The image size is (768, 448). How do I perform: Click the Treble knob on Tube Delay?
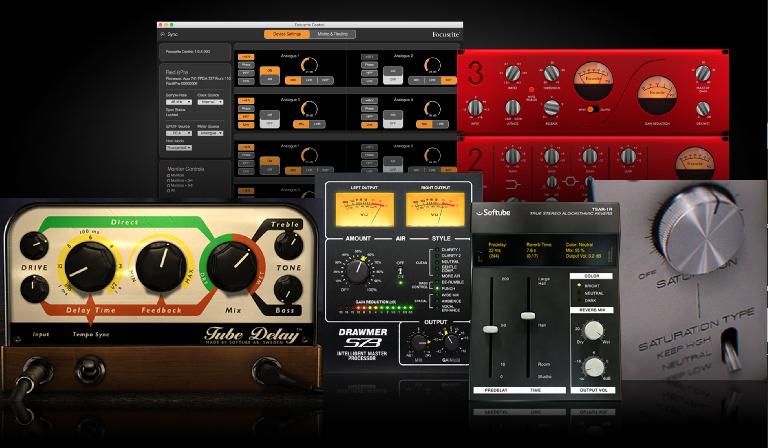(x=288, y=245)
